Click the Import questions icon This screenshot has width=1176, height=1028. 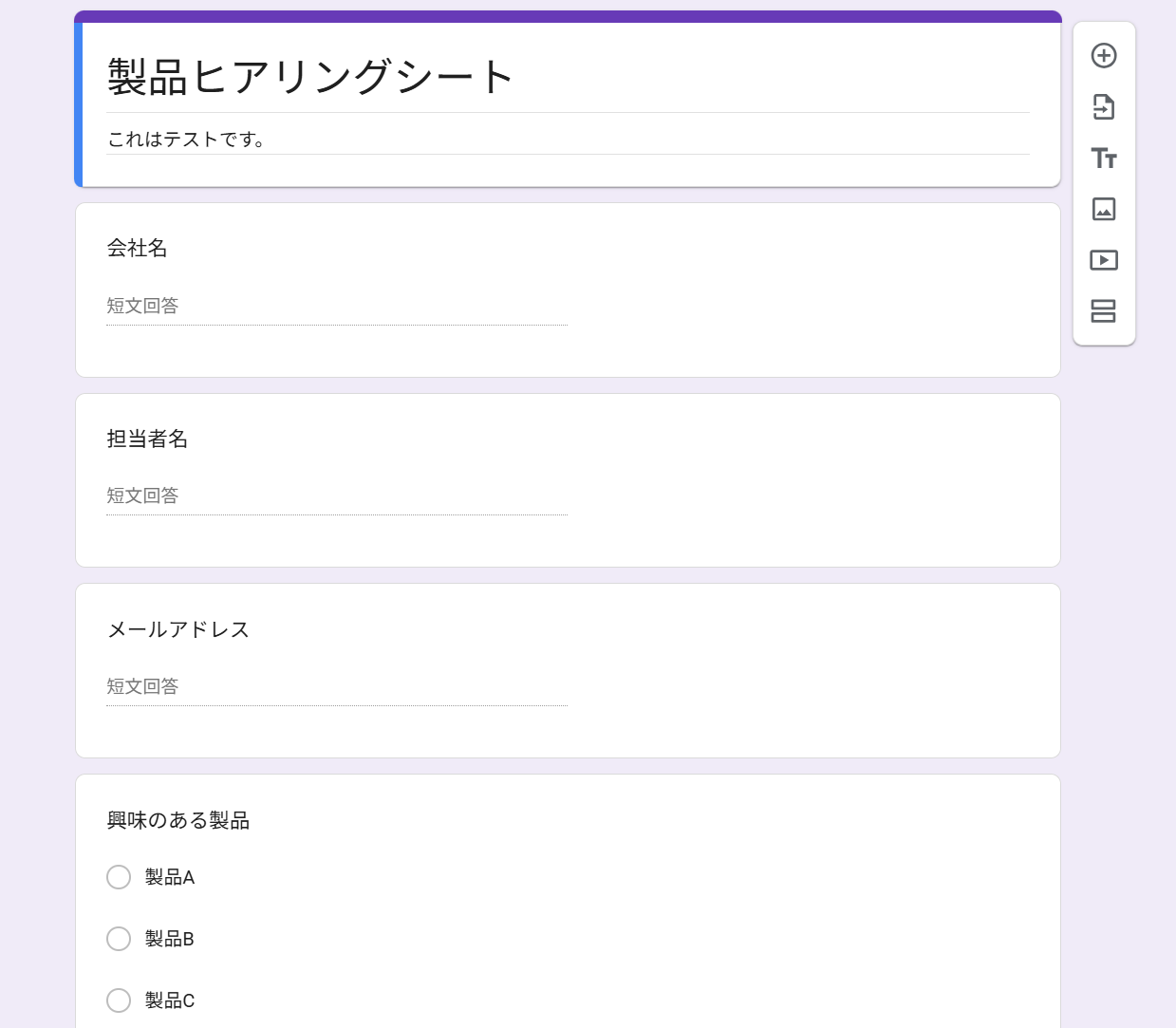(1104, 107)
